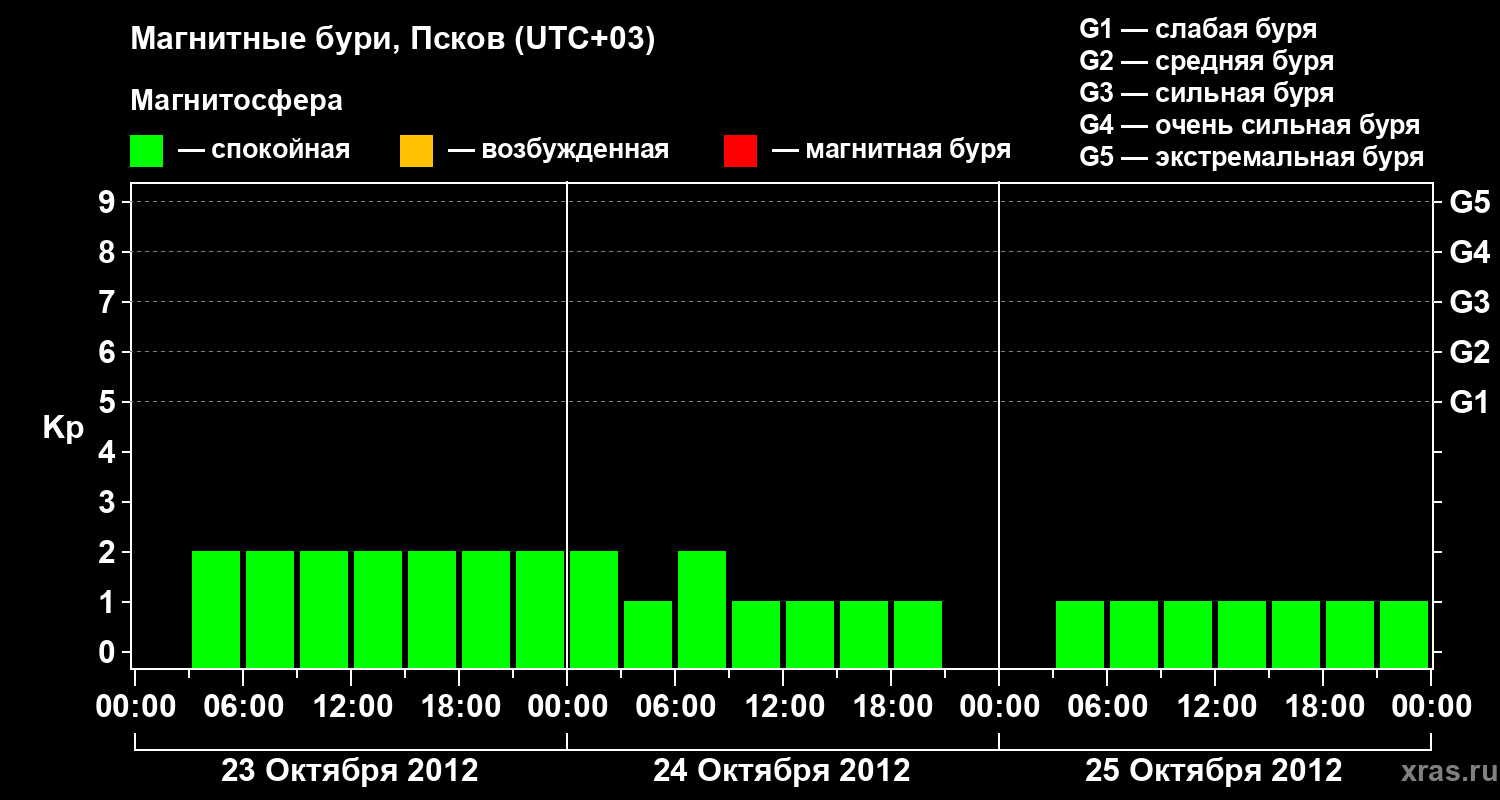The height and width of the screenshot is (800, 1500).
Task: Click the '25 Октября 2012' date label
Action: [1214, 771]
